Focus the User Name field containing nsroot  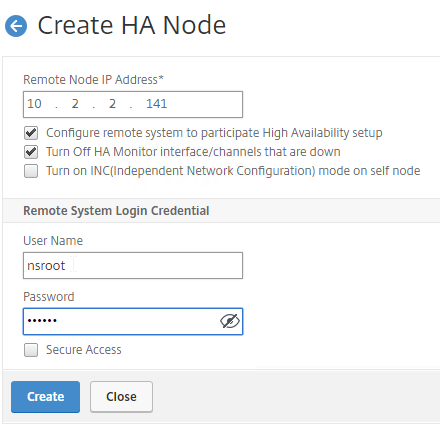133,266
